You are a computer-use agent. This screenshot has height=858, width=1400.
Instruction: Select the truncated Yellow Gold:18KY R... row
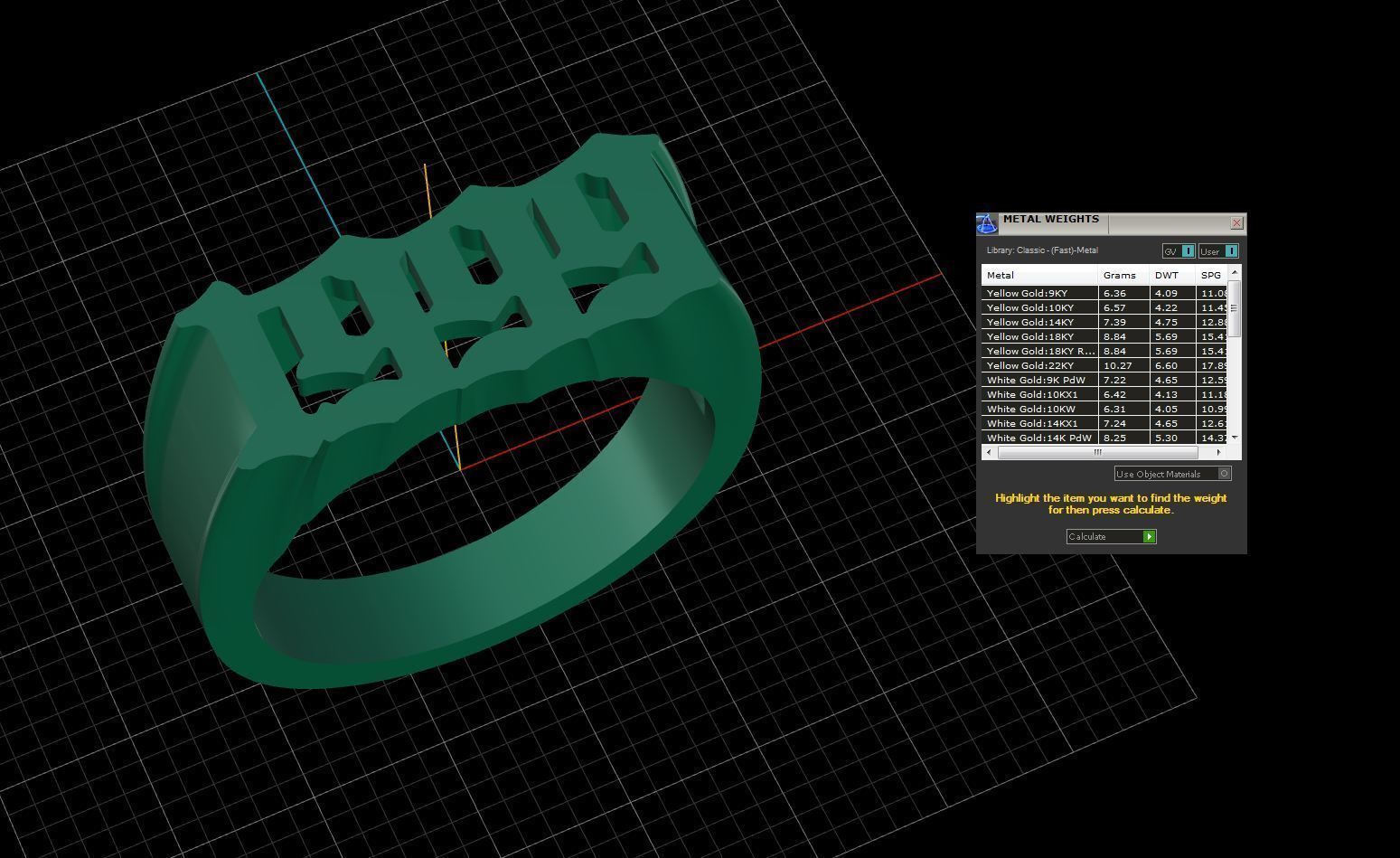1104,351
